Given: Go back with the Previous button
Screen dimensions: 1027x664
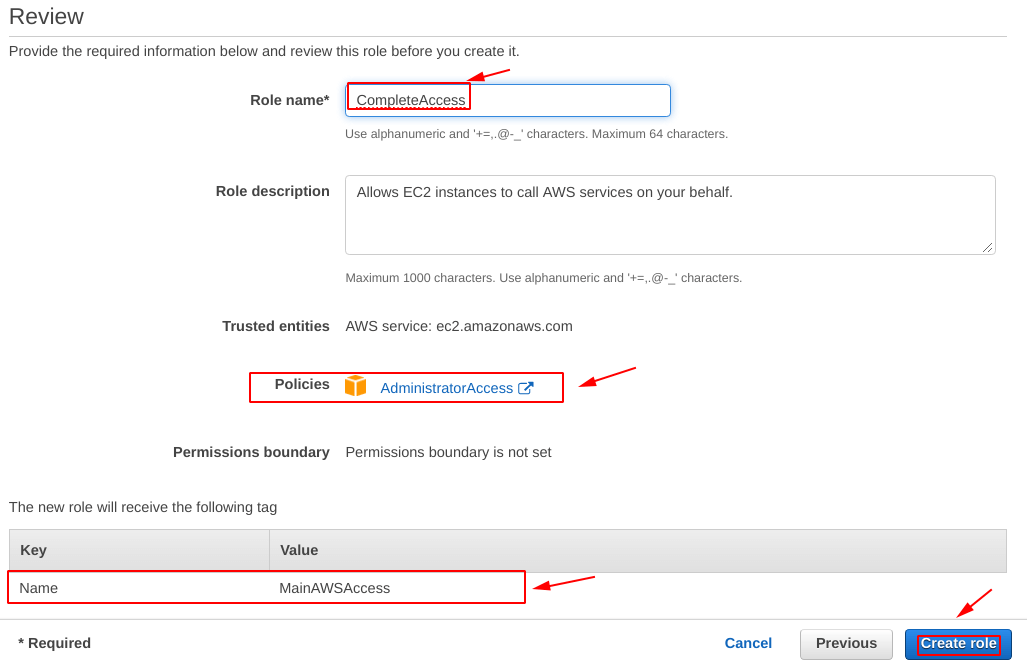Looking at the screenshot, I should [x=846, y=644].
